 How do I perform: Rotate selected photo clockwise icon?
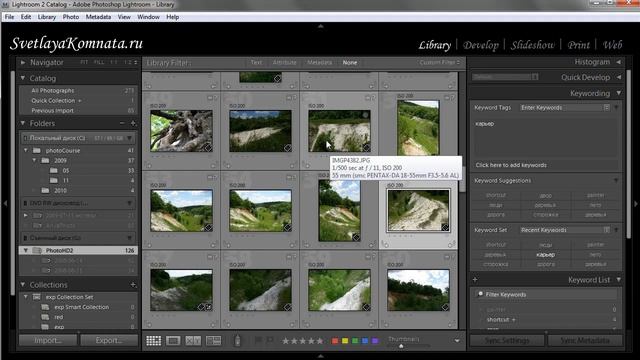point(451,244)
